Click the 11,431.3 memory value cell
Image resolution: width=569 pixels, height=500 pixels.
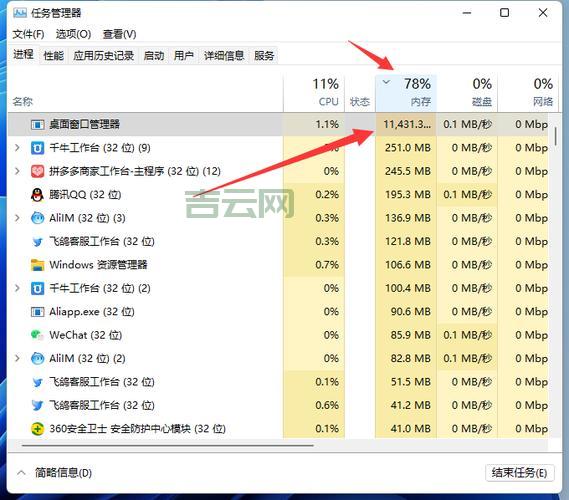pyautogui.click(x=406, y=124)
